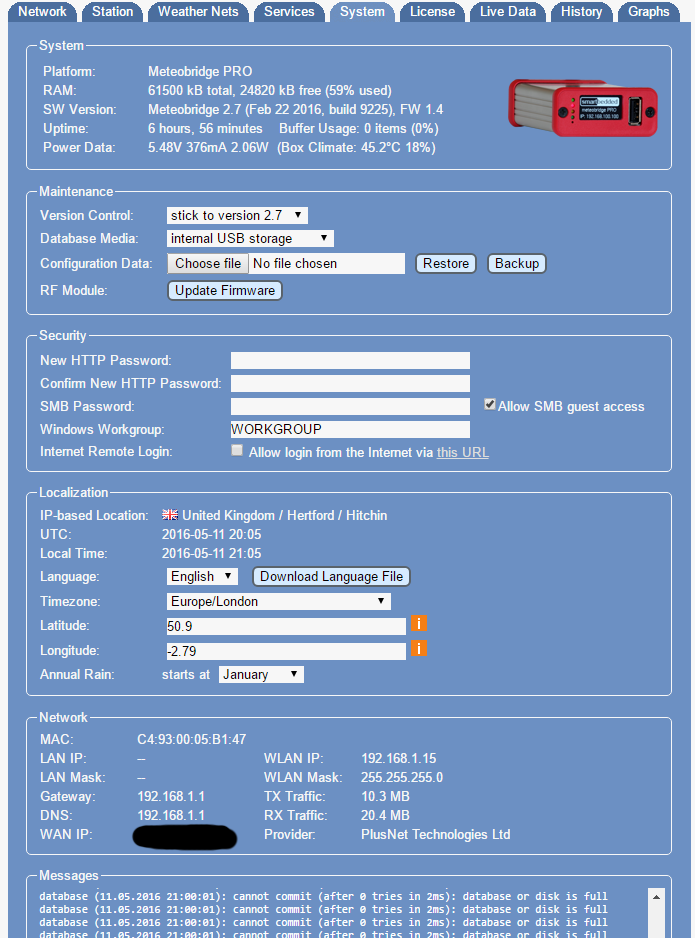Click the orange info icon beside Latitude
Screen dimensions: 695x938
(x=419, y=624)
